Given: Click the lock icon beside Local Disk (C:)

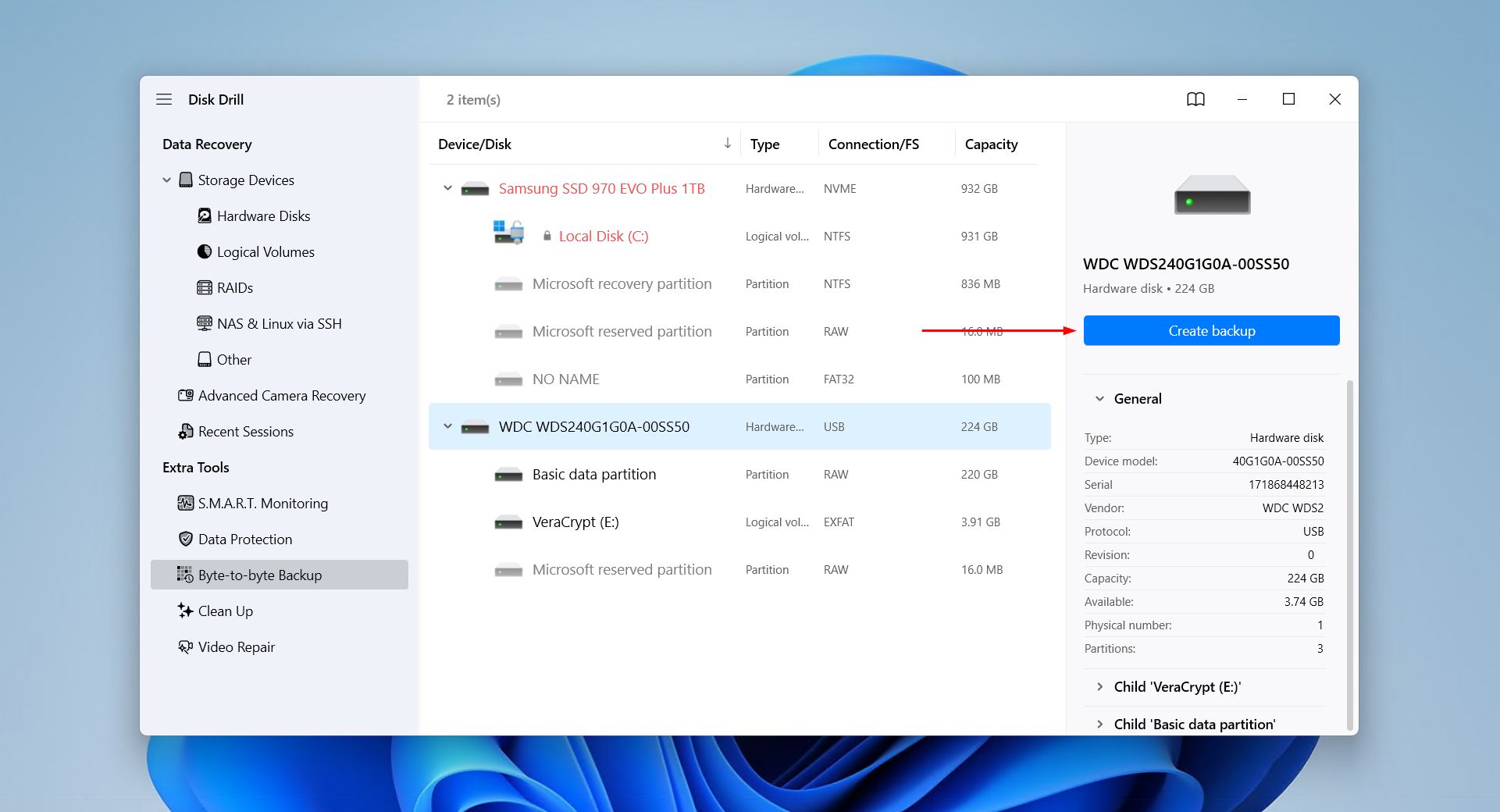Looking at the screenshot, I should click(547, 236).
